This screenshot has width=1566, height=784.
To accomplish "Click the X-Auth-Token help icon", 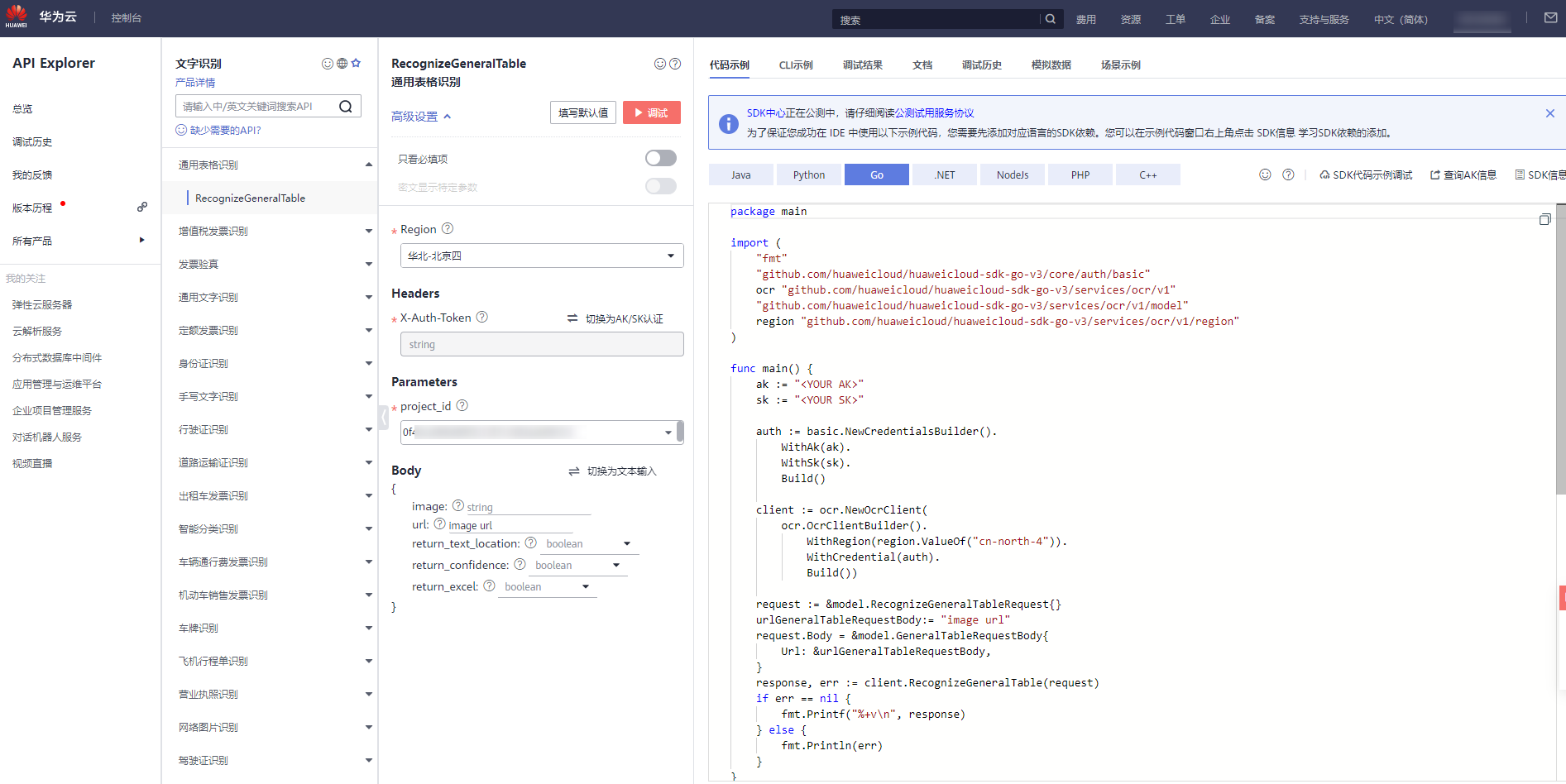I will click(482, 317).
